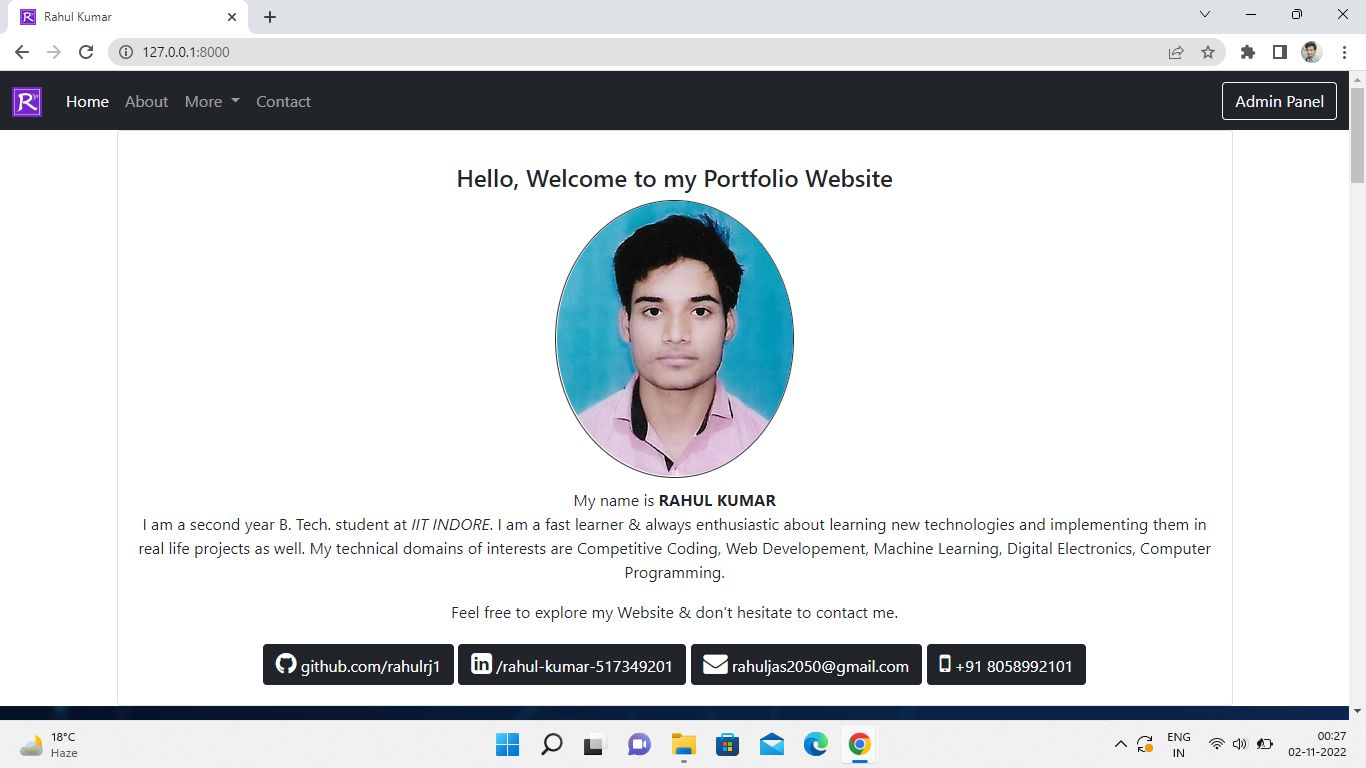Open the Chrome browser tab list chevron
1366x768 pixels.
(1204, 14)
